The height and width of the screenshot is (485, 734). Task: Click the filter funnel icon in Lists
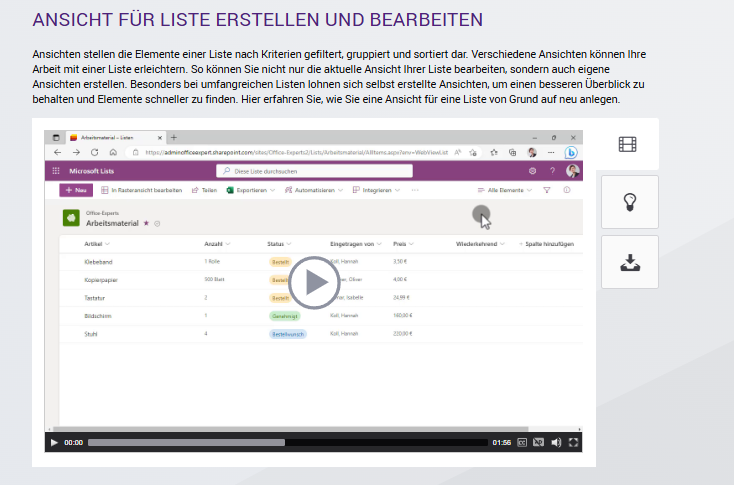(x=547, y=190)
